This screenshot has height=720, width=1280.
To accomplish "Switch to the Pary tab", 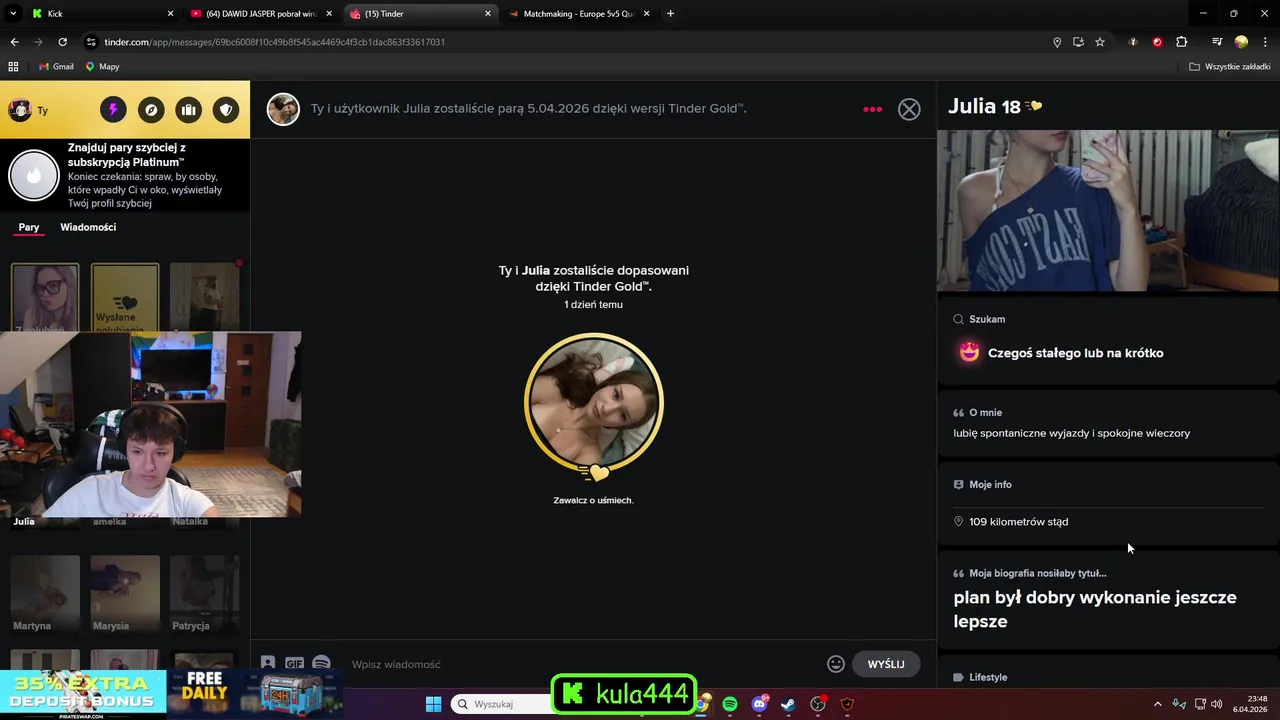I will [29, 227].
